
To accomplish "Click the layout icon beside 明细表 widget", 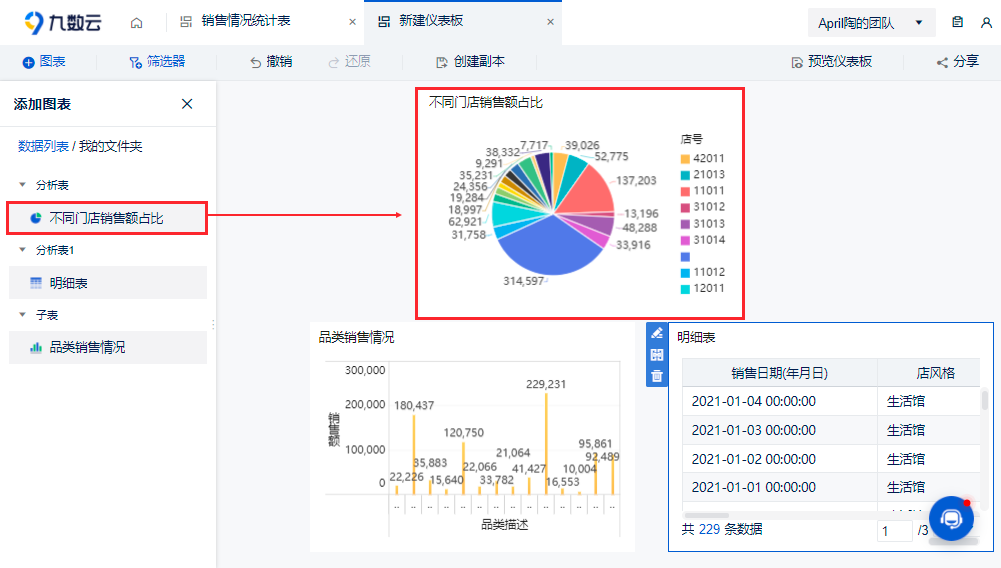I will point(656,355).
